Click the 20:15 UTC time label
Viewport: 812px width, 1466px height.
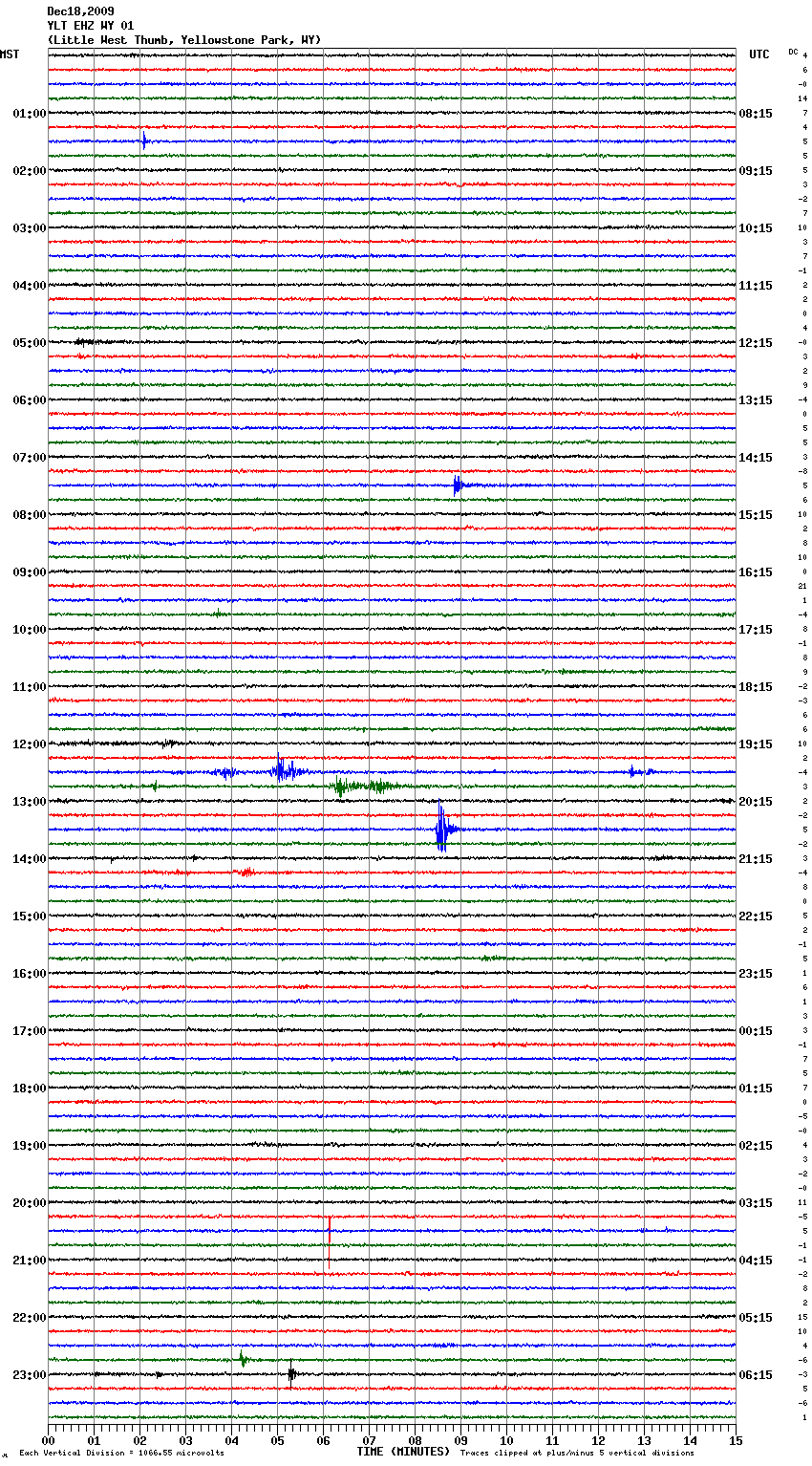pyautogui.click(x=756, y=802)
